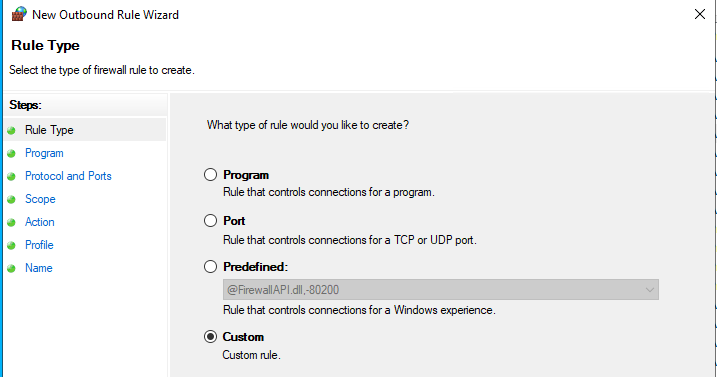
Task: Click the green bullet beside Scope
Action: click(11, 199)
